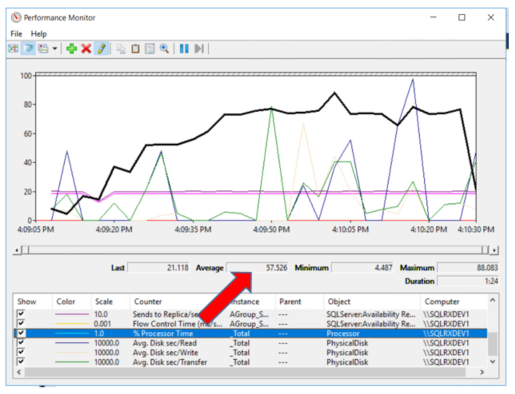Viewport: 515px width, 394px height.
Task: Select the Flow Control Time counter row
Action: tap(251, 324)
